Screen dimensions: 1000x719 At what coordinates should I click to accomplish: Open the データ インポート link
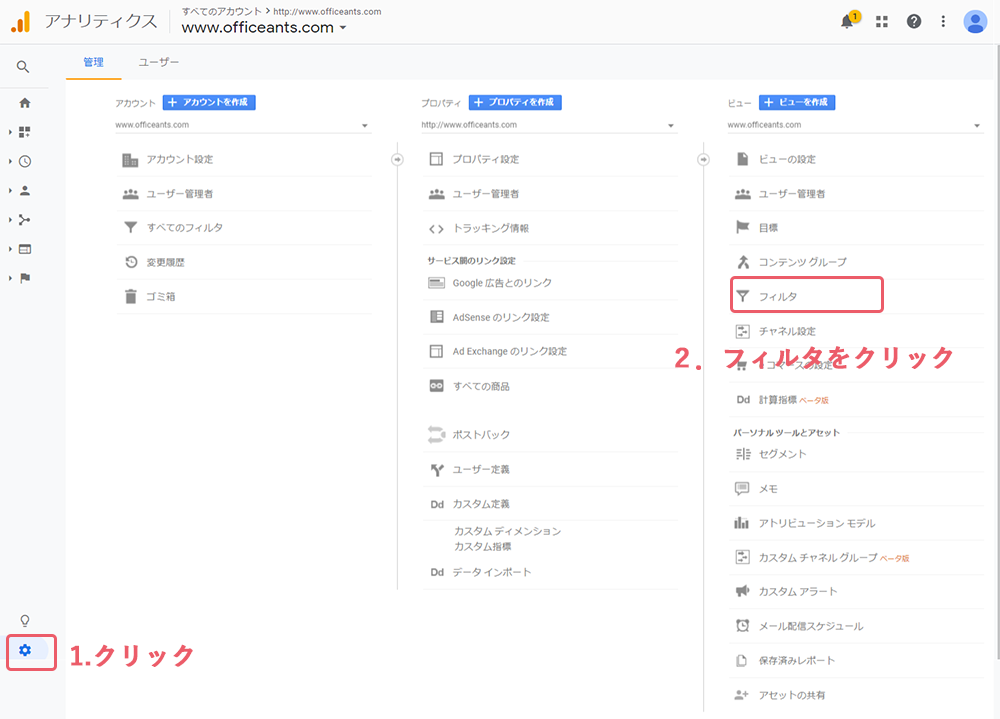pyautogui.click(x=492, y=572)
